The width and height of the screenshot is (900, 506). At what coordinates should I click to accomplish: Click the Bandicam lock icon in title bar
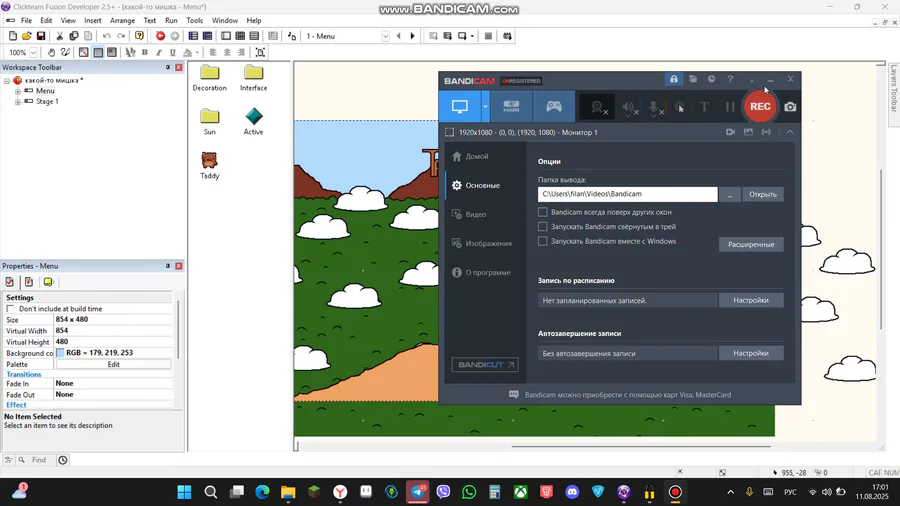[x=674, y=79]
